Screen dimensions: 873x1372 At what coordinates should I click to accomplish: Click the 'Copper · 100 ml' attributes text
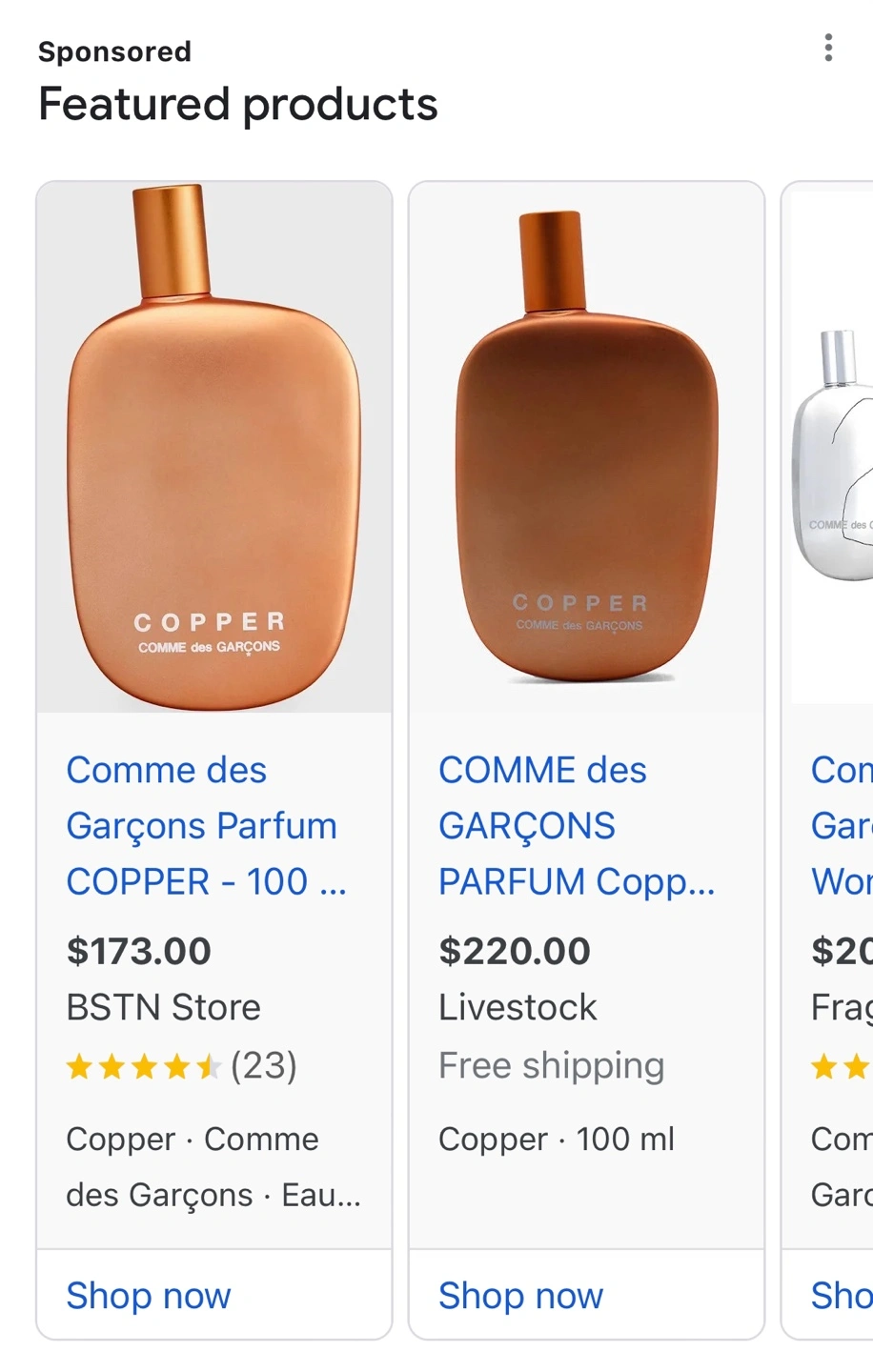click(x=557, y=1139)
